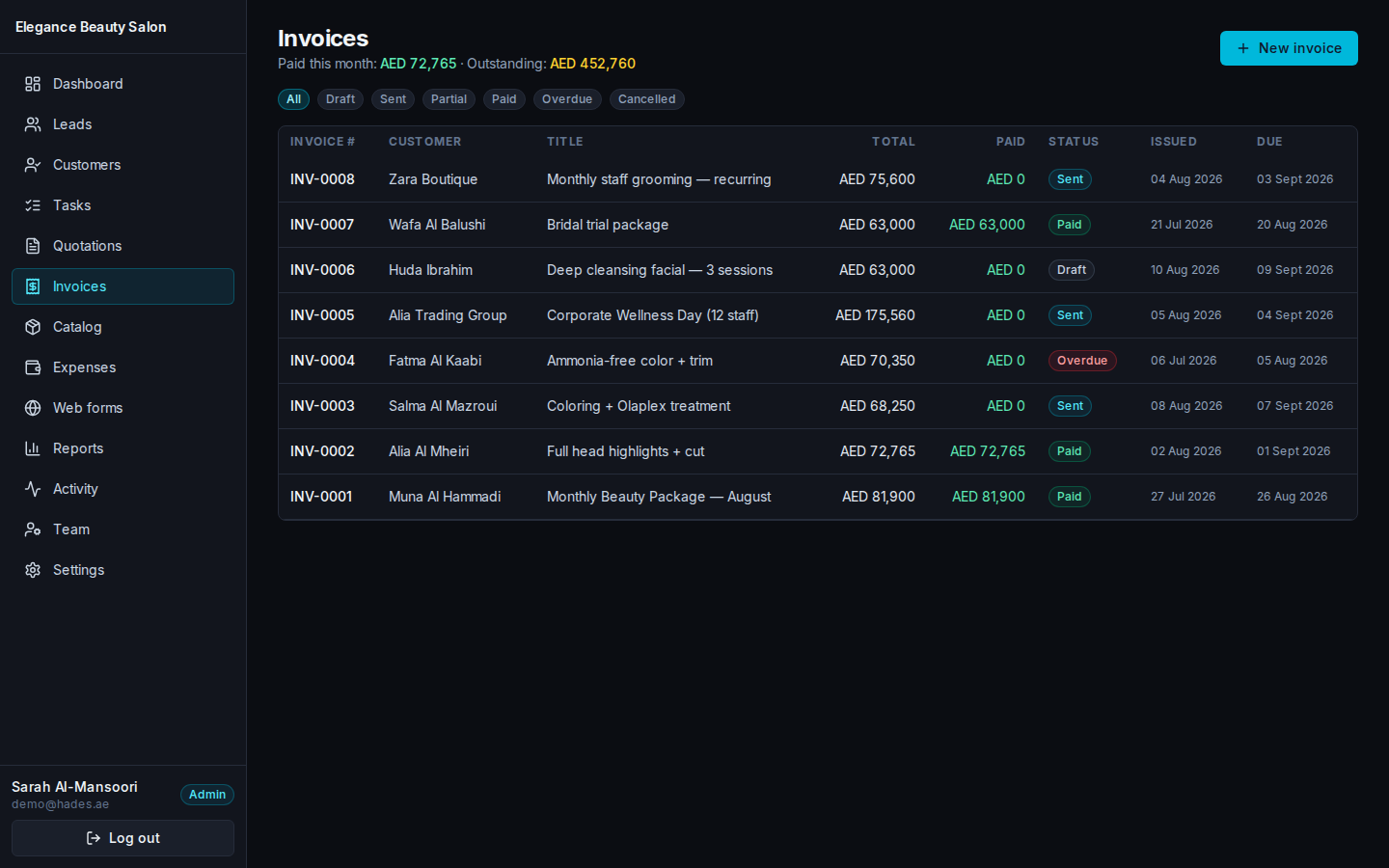
Task: Filter invoices by Overdue status
Action: 567,99
